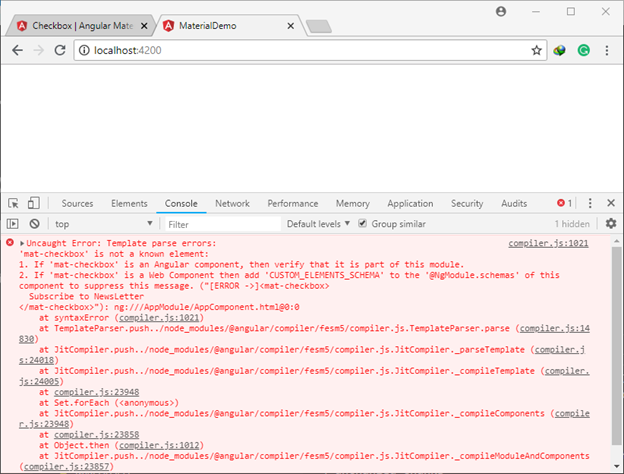Screen dimensions: 624x474
Task: Show the console sidebar panel
Action: 13,224
